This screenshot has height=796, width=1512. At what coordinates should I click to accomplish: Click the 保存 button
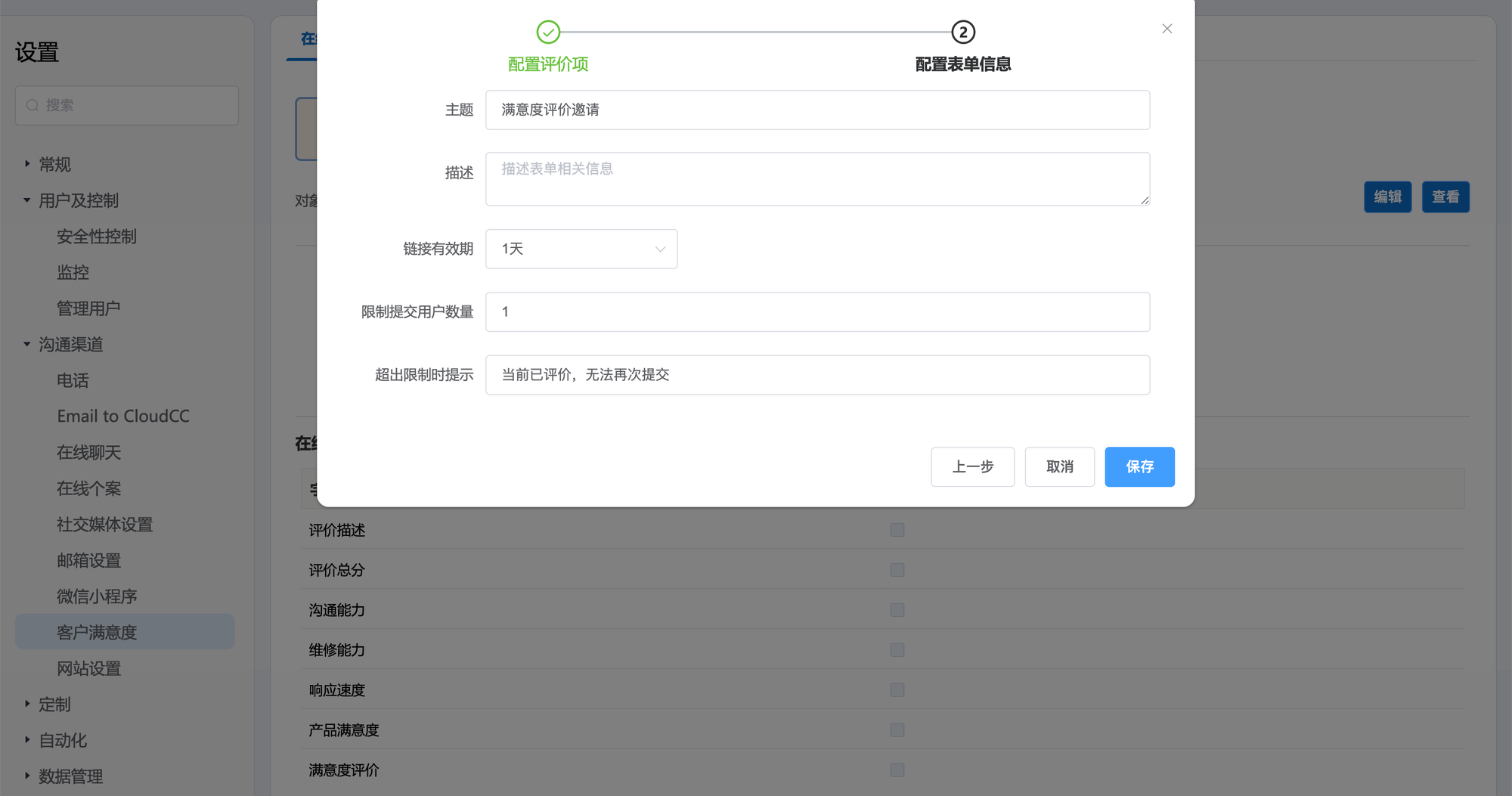click(1139, 466)
